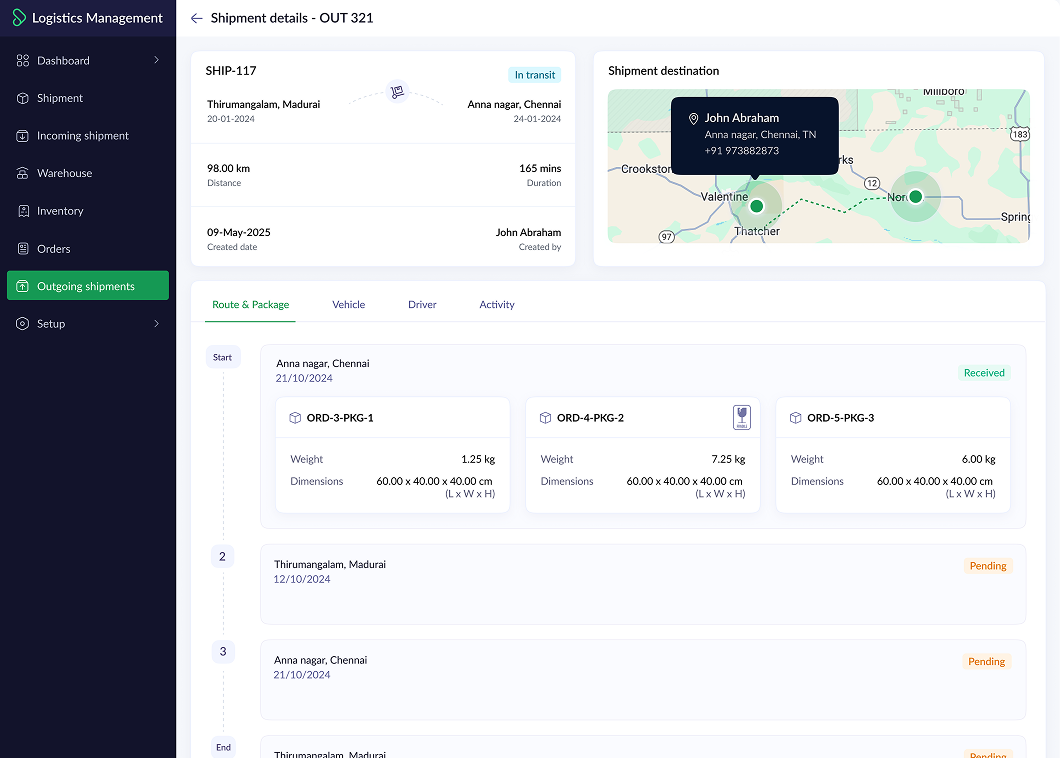Click the back arrow beside Shipment details
Image resolution: width=1060 pixels, height=758 pixels.
tap(197, 18)
